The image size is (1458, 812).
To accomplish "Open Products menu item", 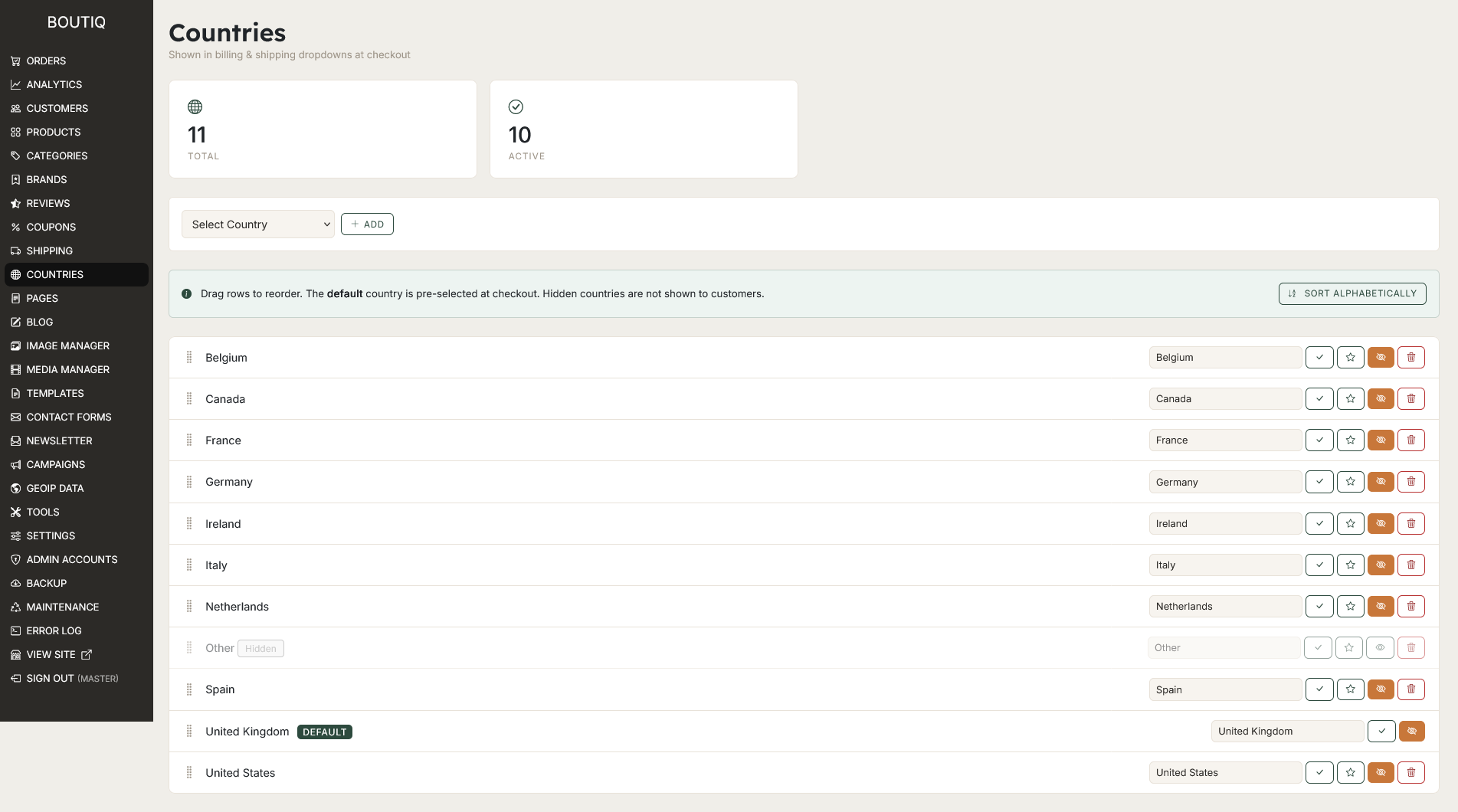I will tap(77, 133).
